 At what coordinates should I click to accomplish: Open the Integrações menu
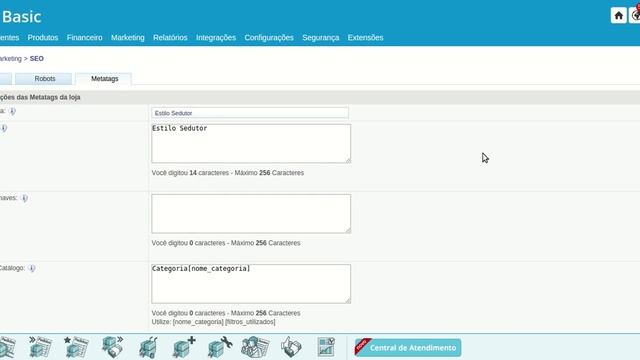tap(216, 38)
